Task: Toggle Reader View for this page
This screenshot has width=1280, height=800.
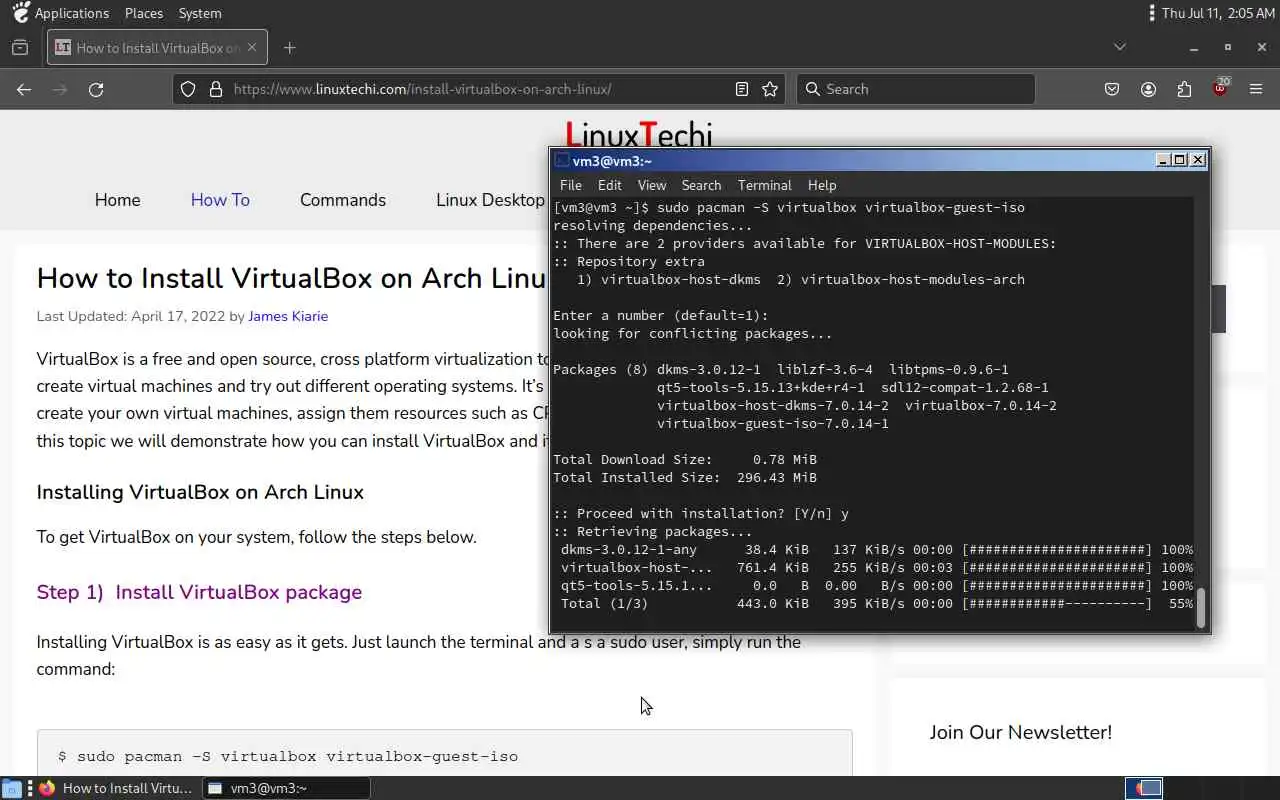Action: 742,89
